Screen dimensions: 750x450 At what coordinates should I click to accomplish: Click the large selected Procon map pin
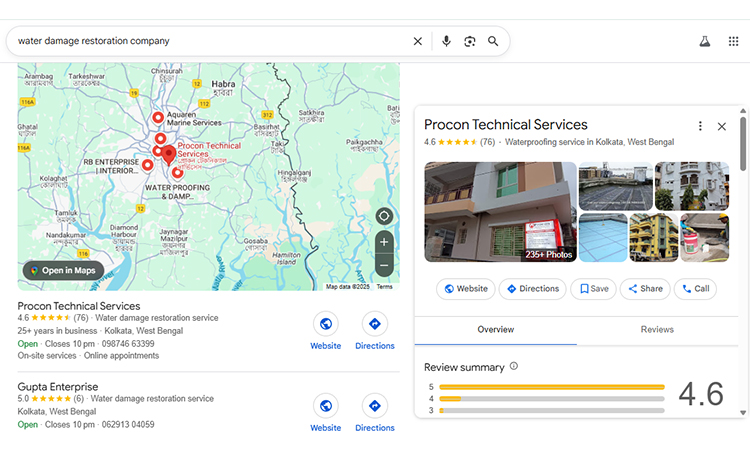pos(168,155)
